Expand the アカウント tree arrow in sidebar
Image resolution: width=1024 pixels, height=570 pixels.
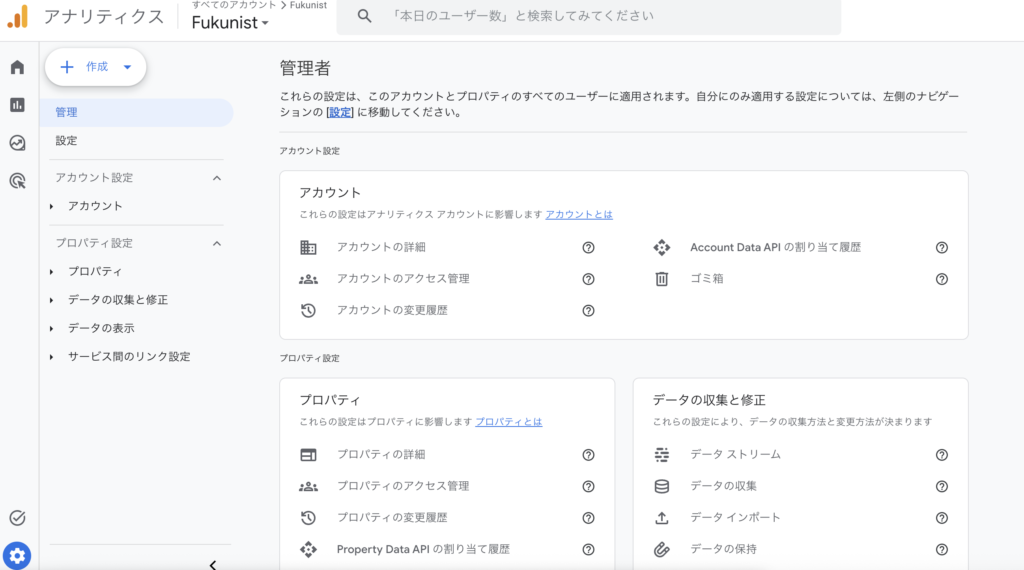(x=52, y=206)
